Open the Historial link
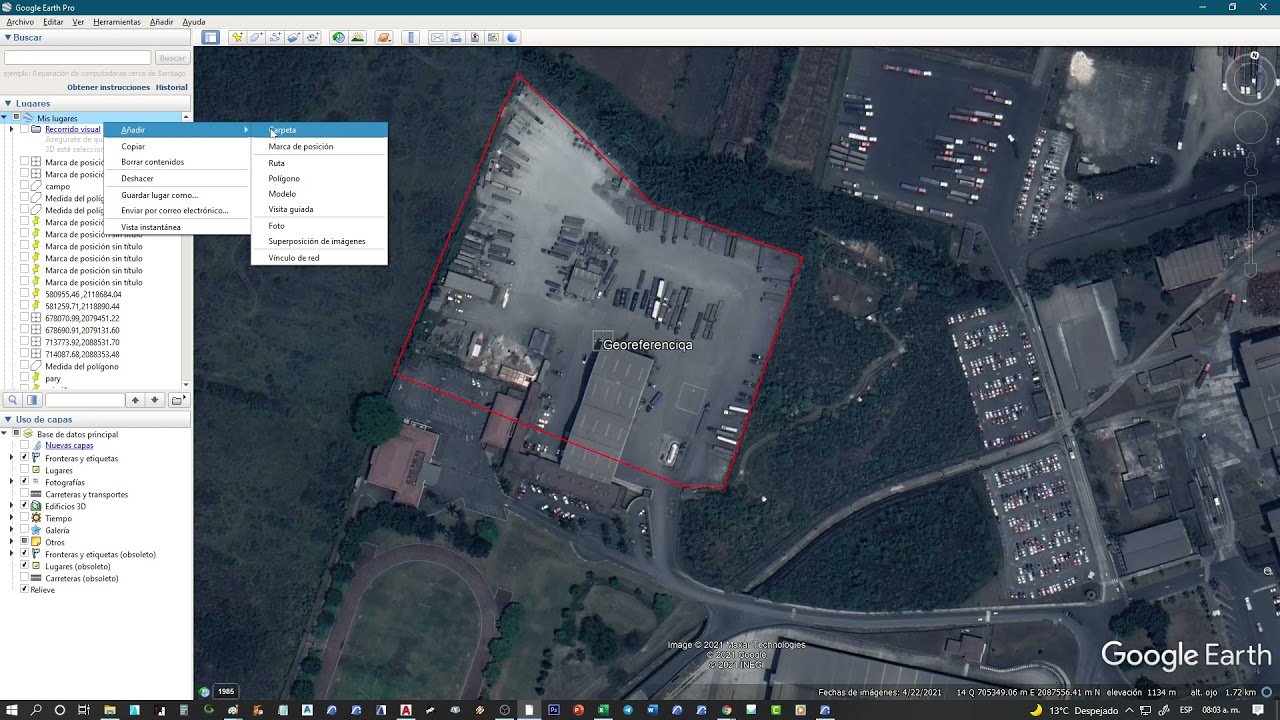1280x720 pixels. click(x=172, y=87)
